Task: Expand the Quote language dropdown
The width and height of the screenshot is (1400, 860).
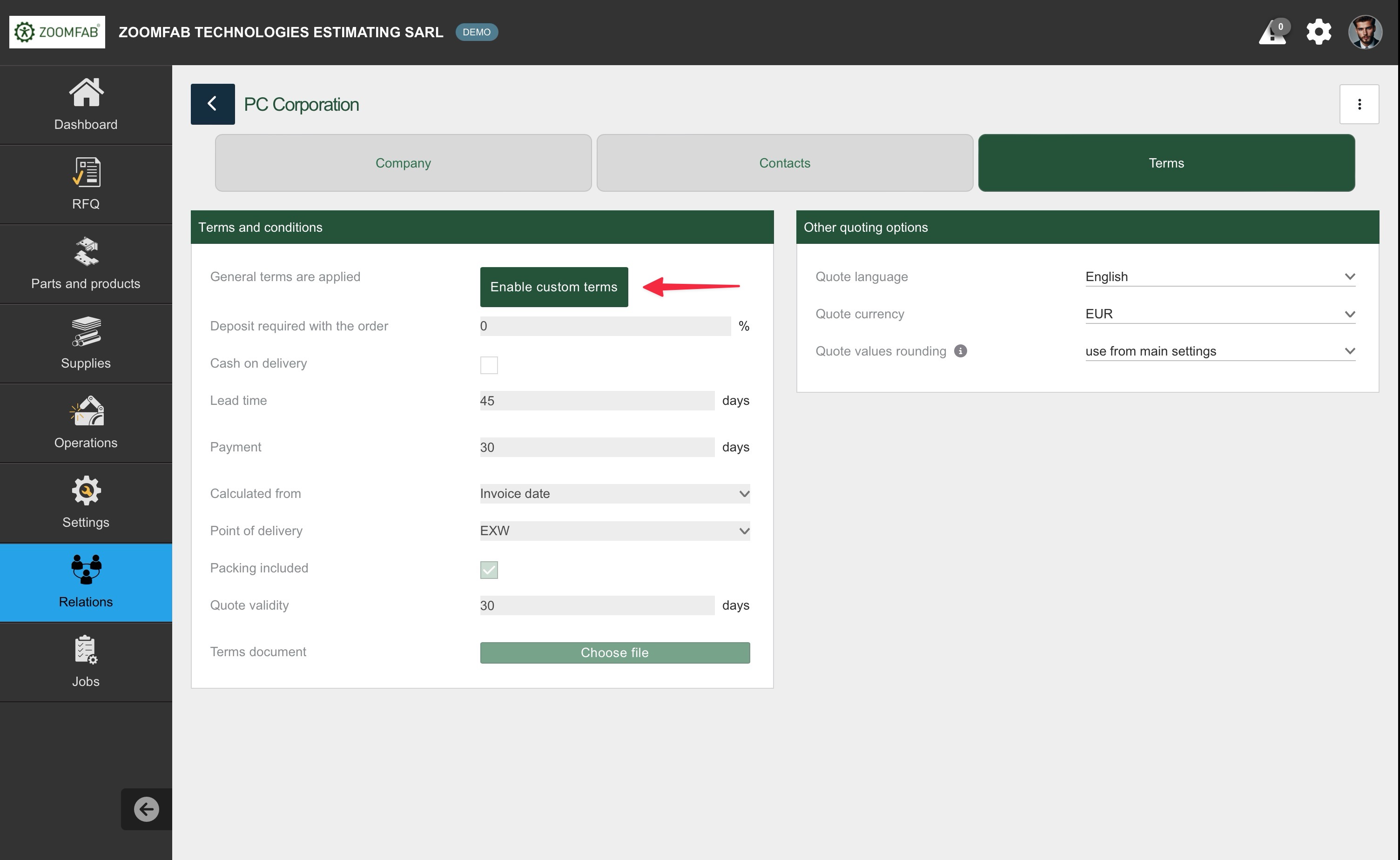Action: (x=1220, y=277)
